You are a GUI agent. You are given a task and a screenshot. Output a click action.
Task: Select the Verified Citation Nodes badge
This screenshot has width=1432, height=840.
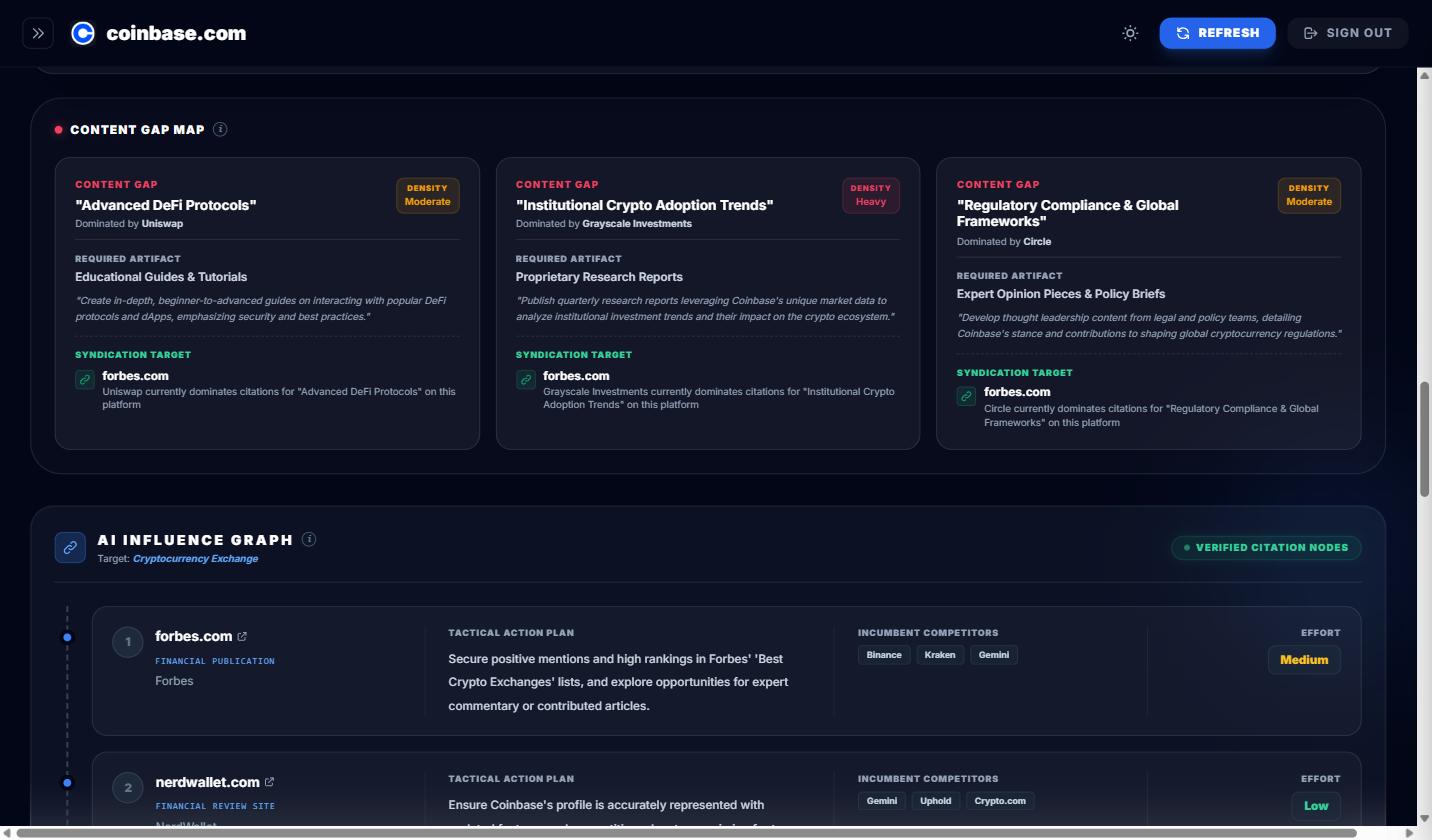(x=1266, y=547)
